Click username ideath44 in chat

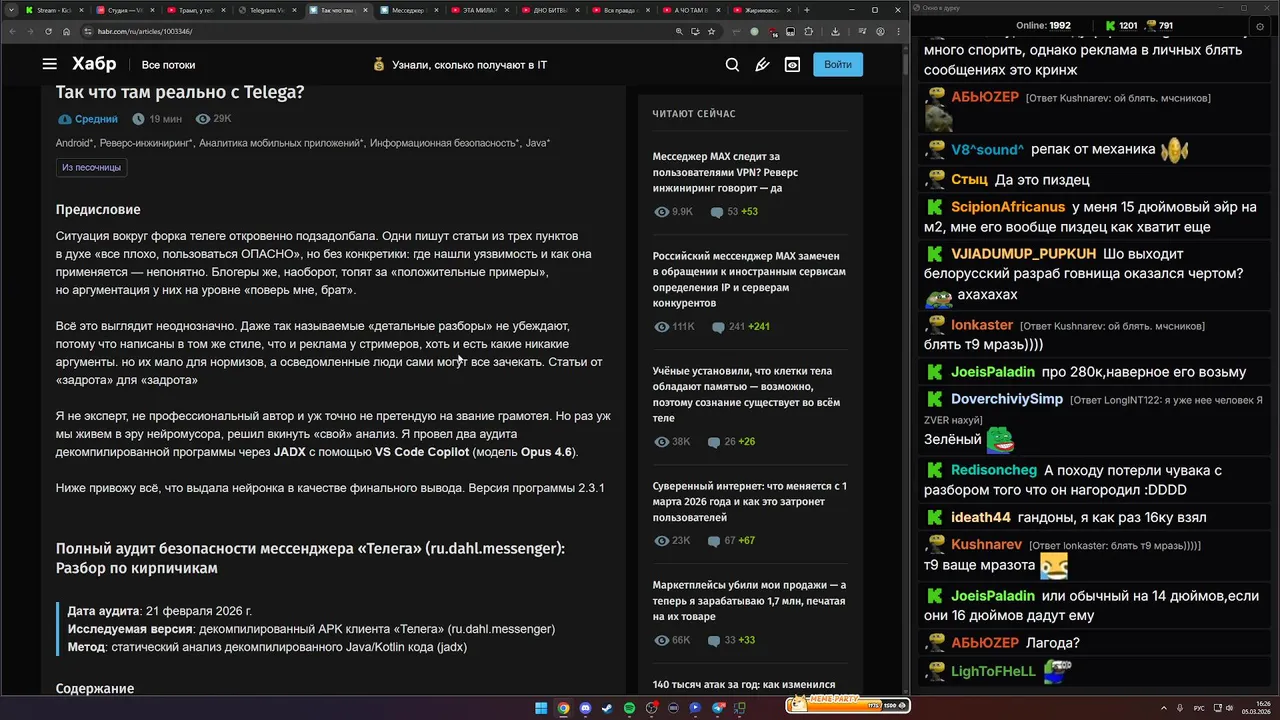(x=981, y=518)
